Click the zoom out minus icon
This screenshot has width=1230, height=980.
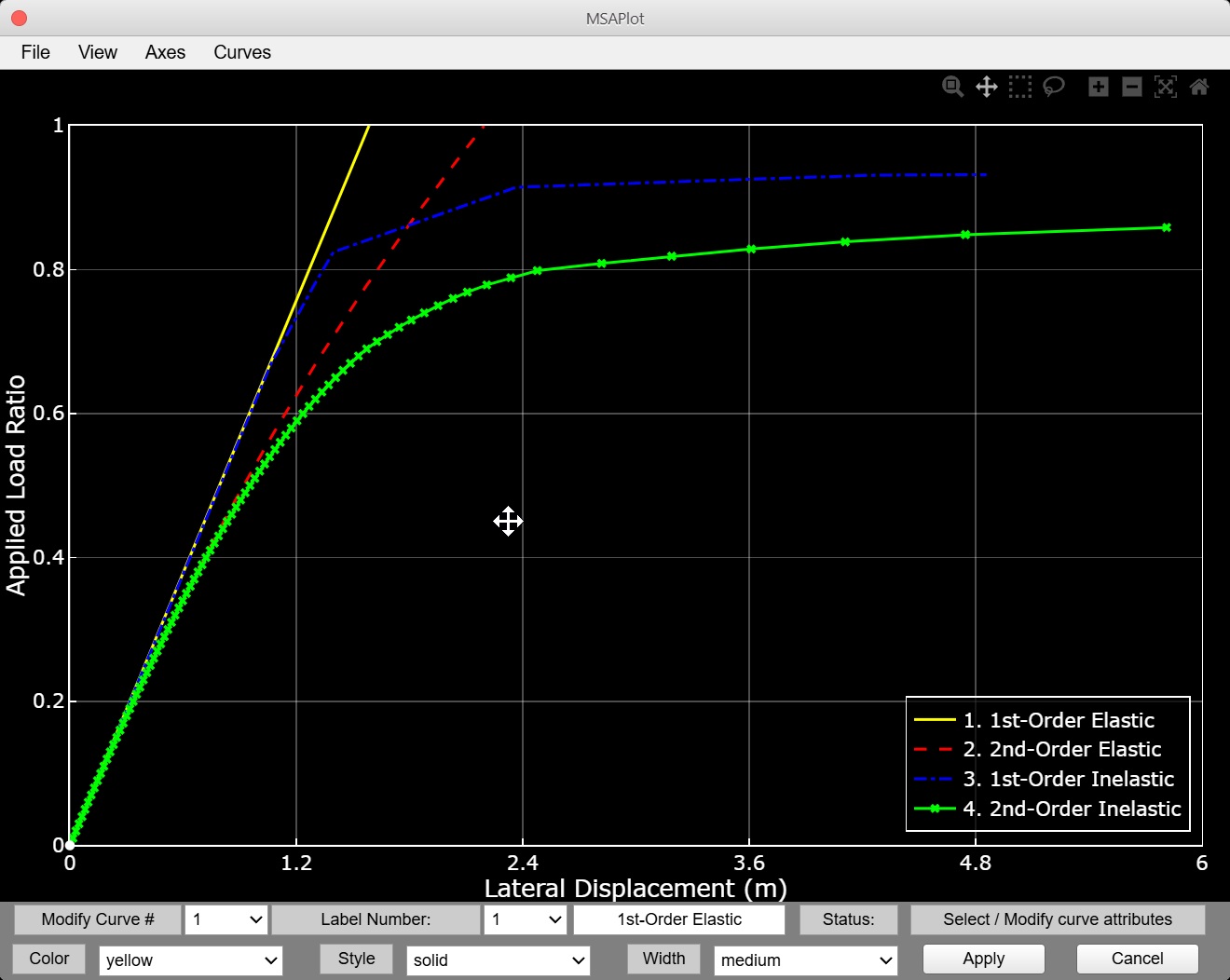[x=1132, y=87]
